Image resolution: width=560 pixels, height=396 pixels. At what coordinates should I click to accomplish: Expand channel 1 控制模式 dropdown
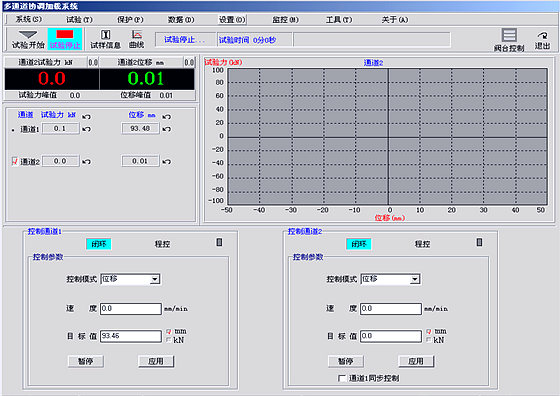click(155, 279)
